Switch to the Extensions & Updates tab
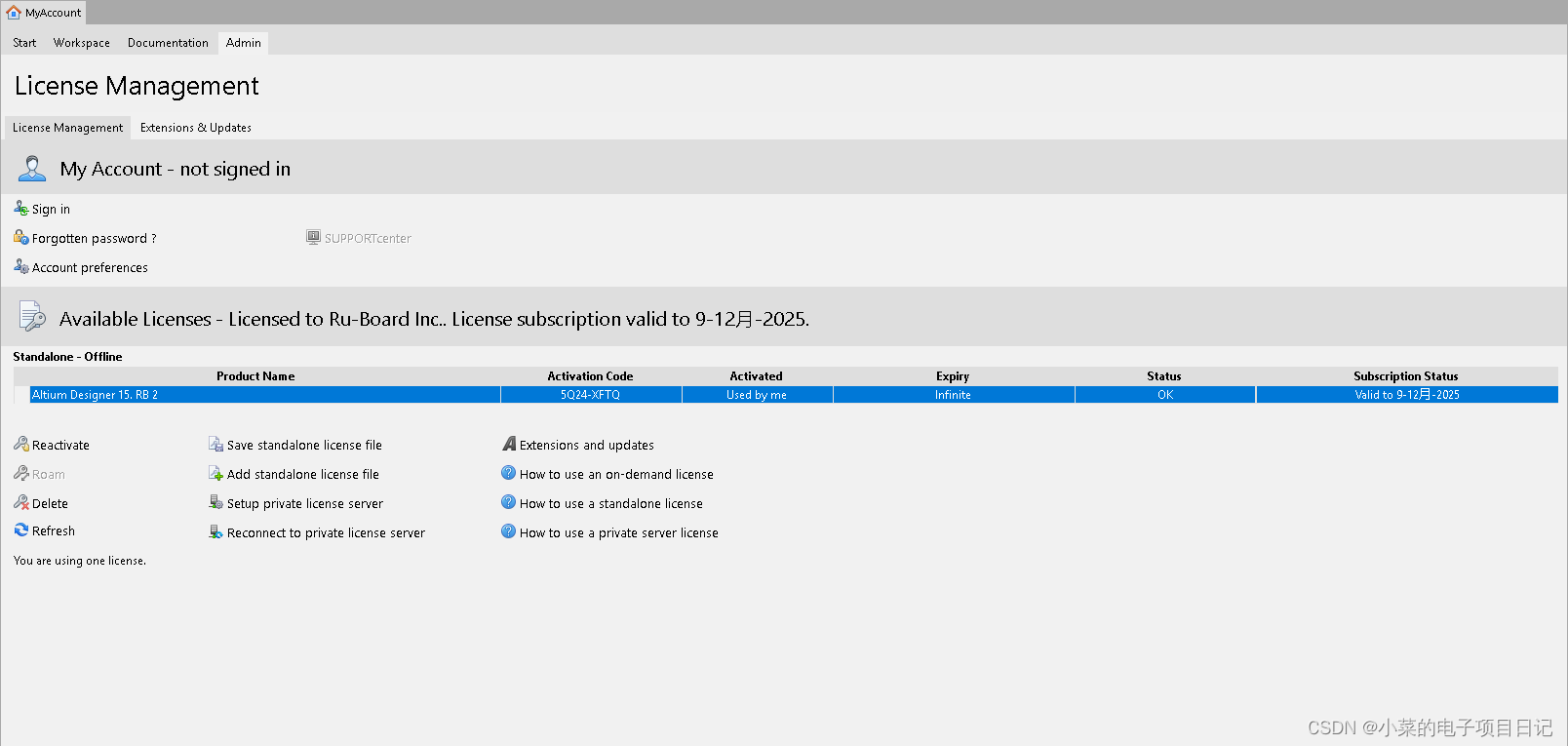This screenshot has height=746, width=1568. (195, 128)
